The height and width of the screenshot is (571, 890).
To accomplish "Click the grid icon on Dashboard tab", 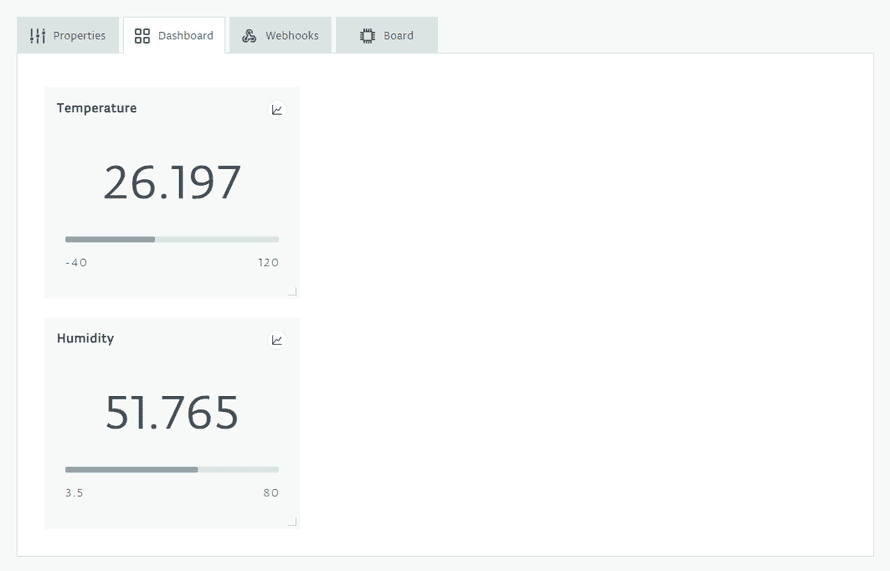I will pos(142,36).
